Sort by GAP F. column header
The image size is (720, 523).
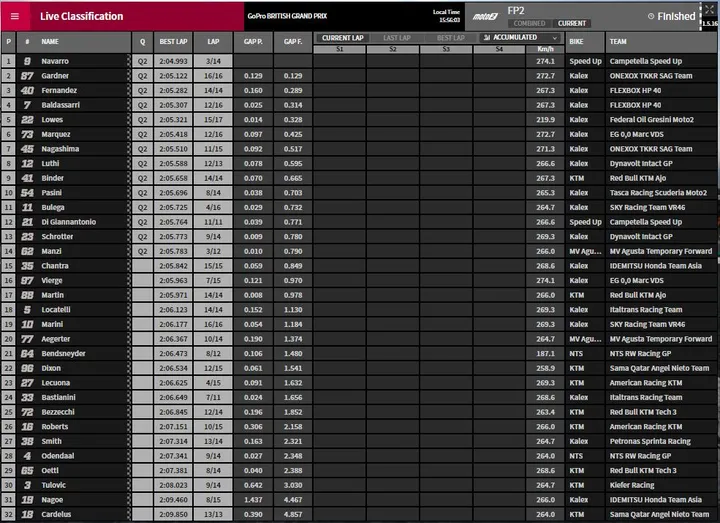coord(293,42)
